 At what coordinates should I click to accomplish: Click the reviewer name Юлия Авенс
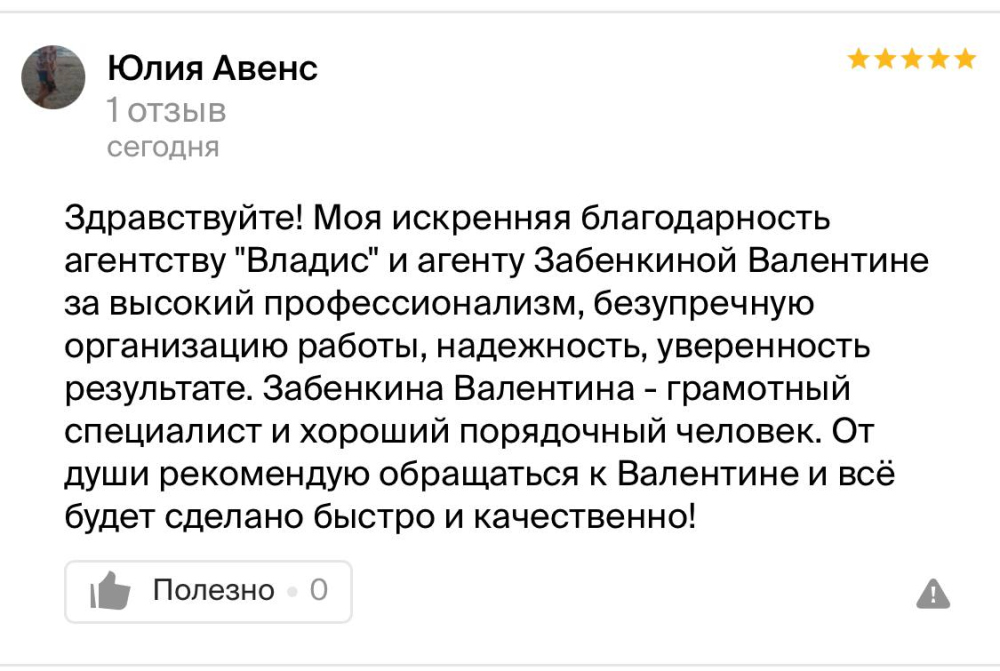tap(212, 68)
